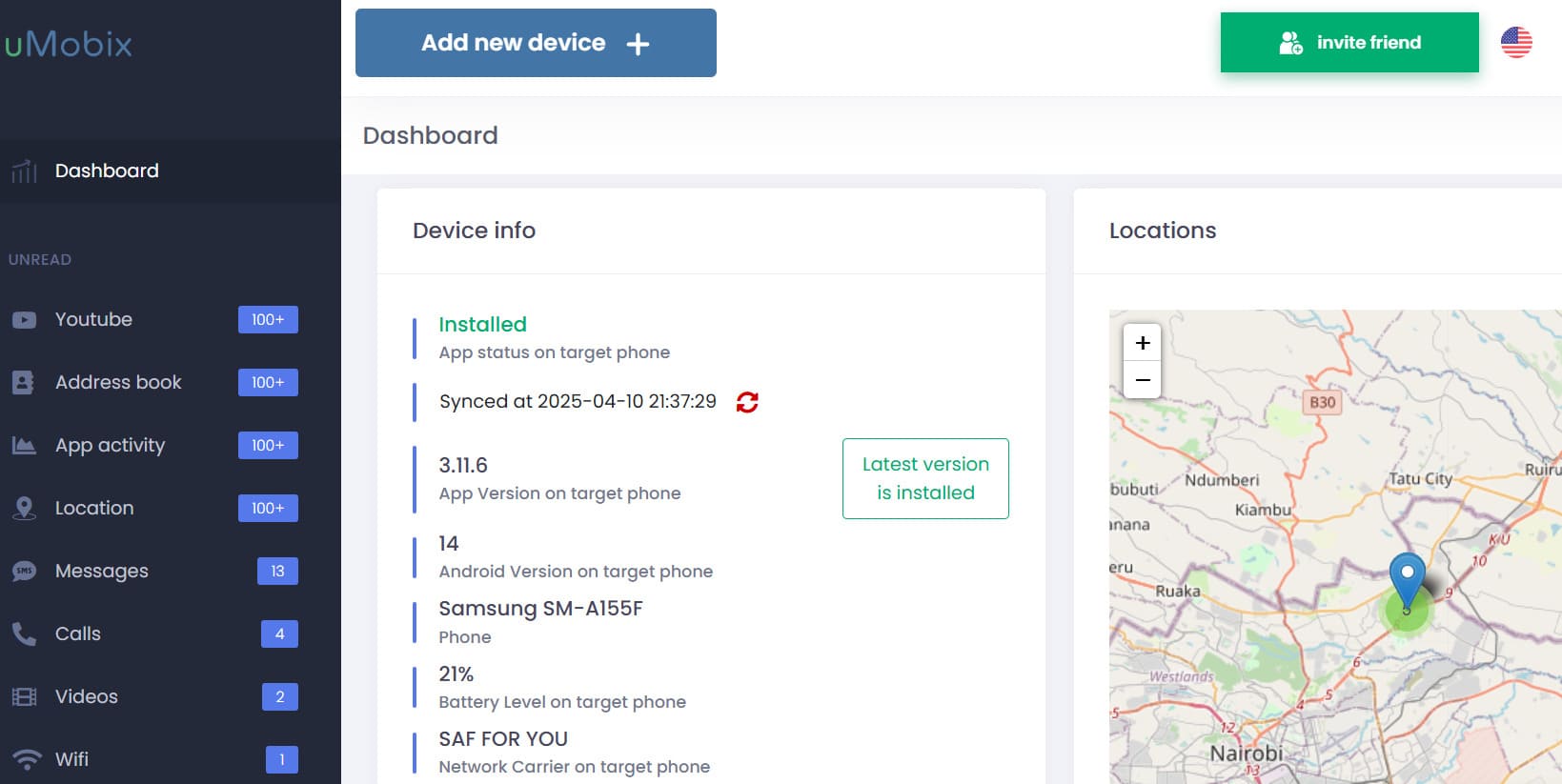The width and height of the screenshot is (1562, 784).
Task: Click Ruaka label on the map
Action: pyautogui.click(x=1178, y=591)
